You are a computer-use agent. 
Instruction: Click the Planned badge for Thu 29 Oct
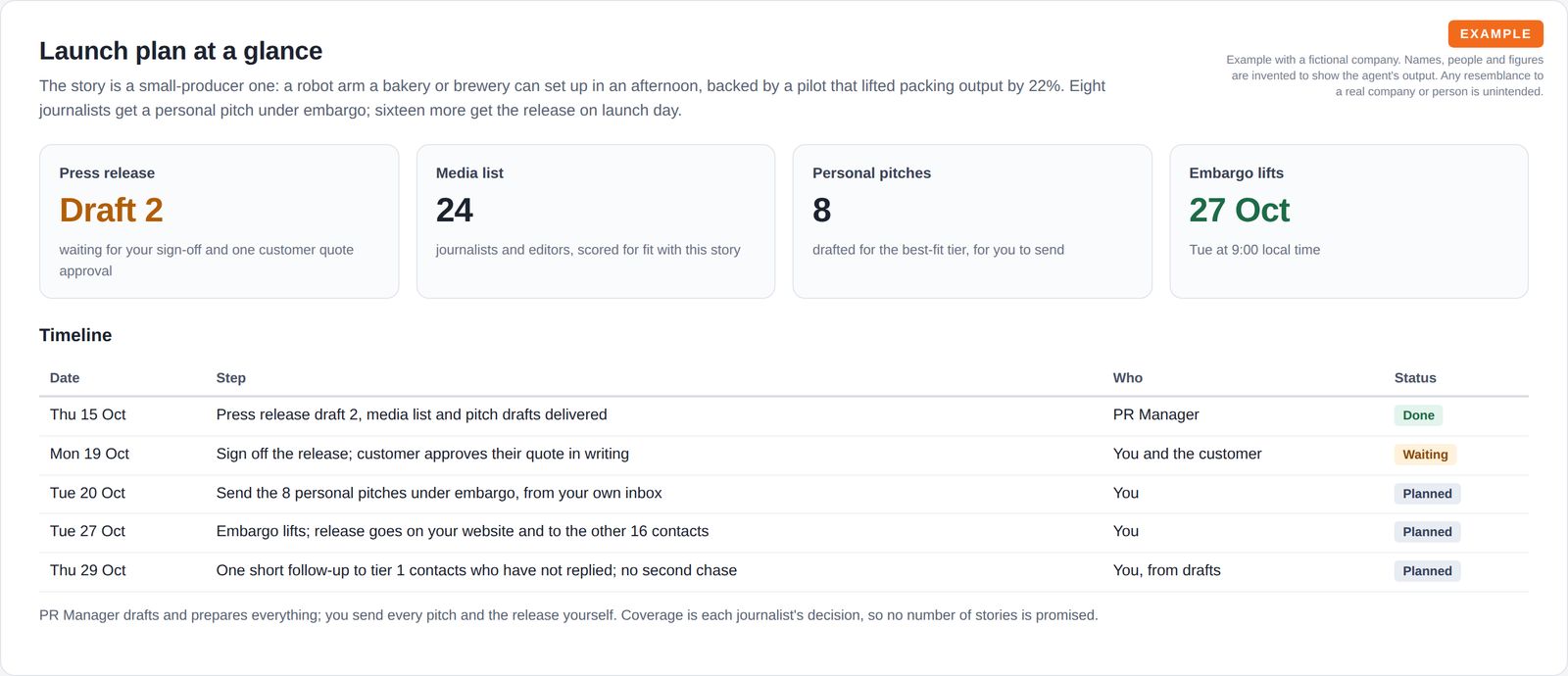[1427, 571]
